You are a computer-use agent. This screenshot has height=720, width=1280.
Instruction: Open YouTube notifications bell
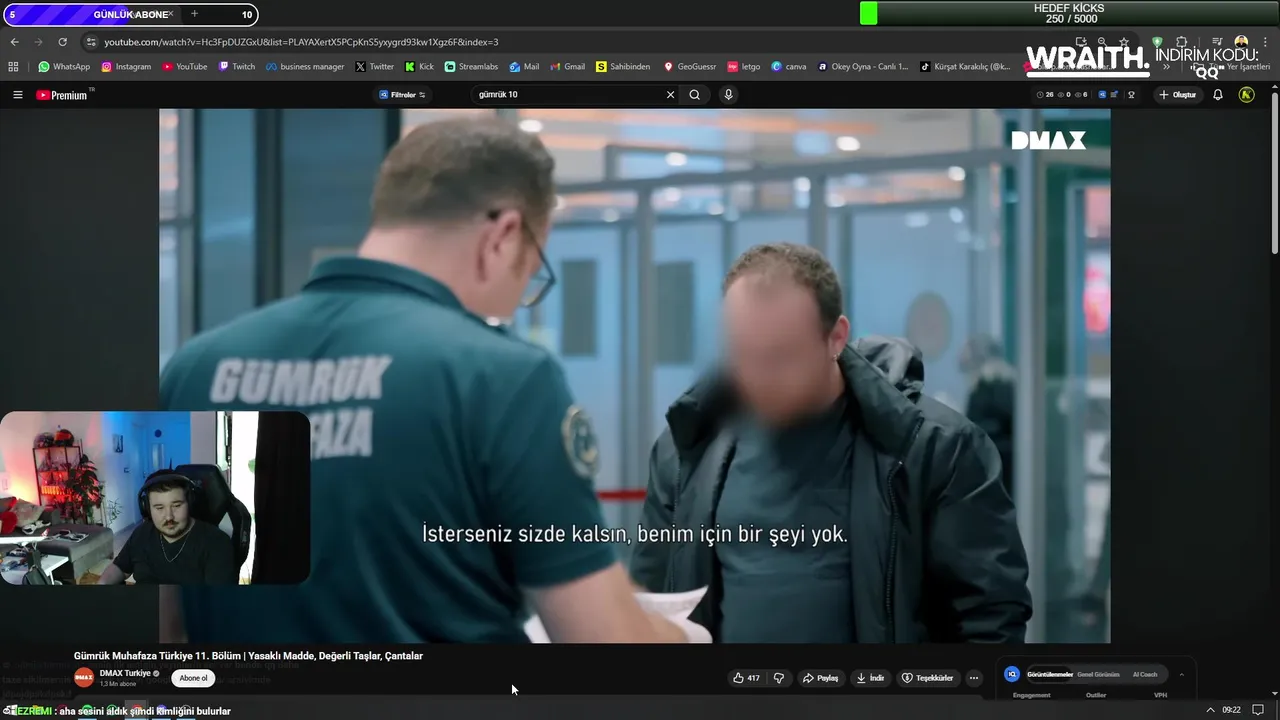click(1218, 95)
